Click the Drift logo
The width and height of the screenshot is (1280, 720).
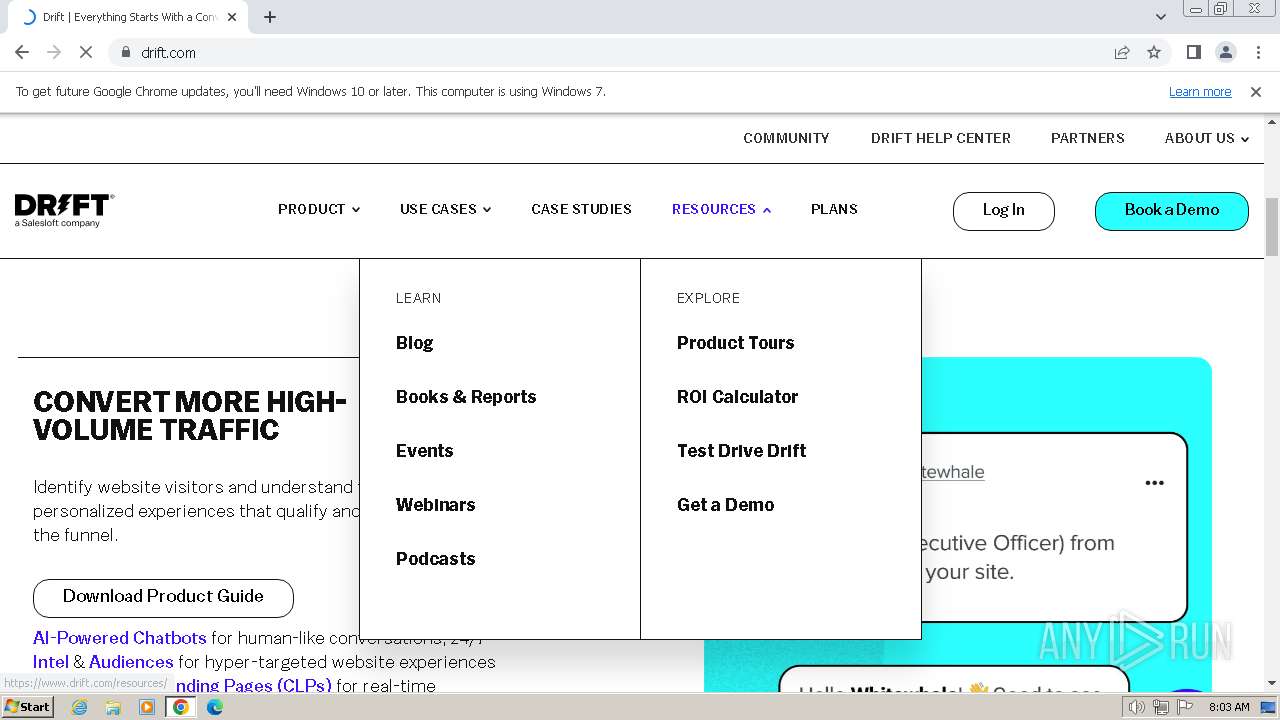[x=64, y=210]
